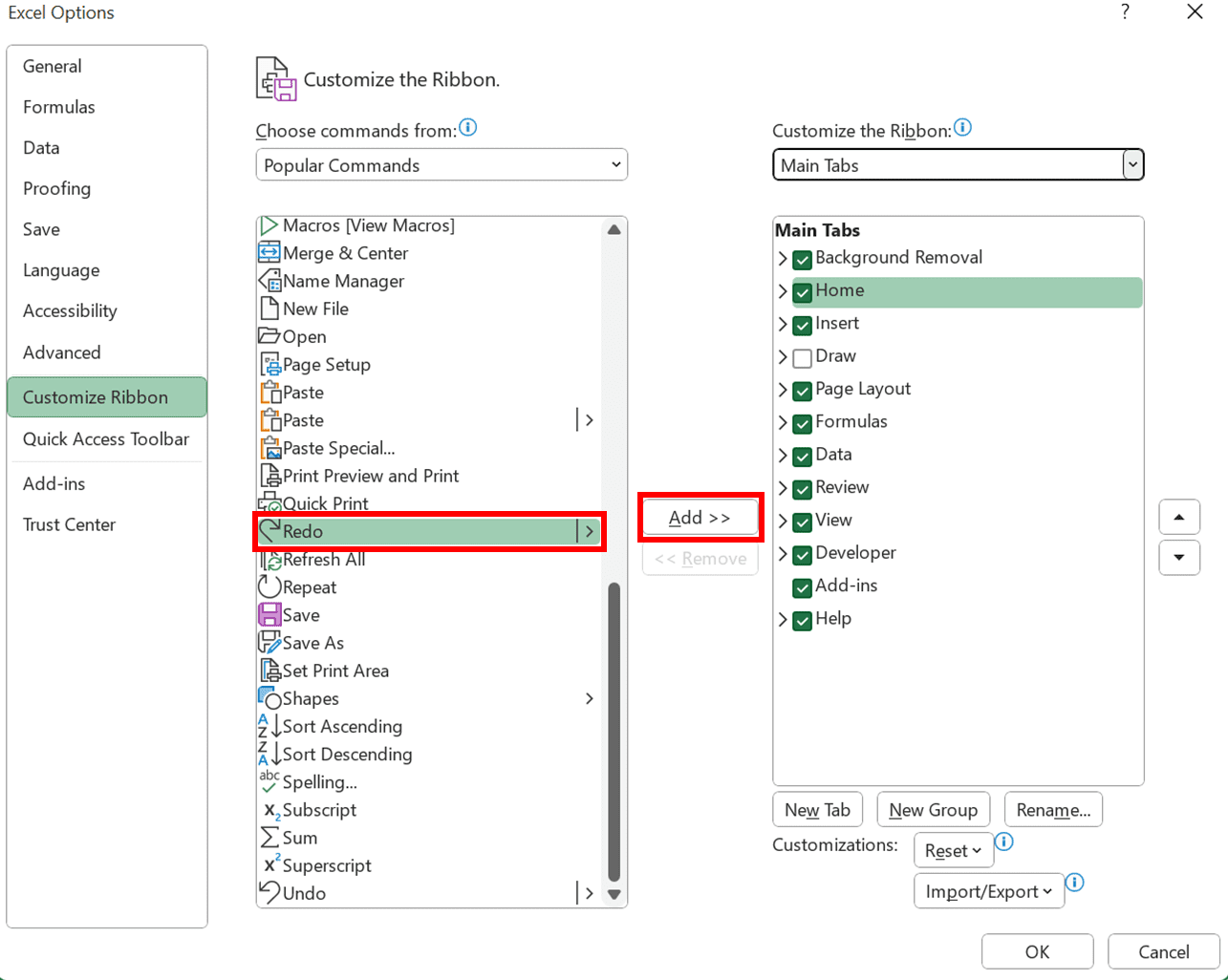Click the Cancel button
The image size is (1228, 980).
(1164, 951)
